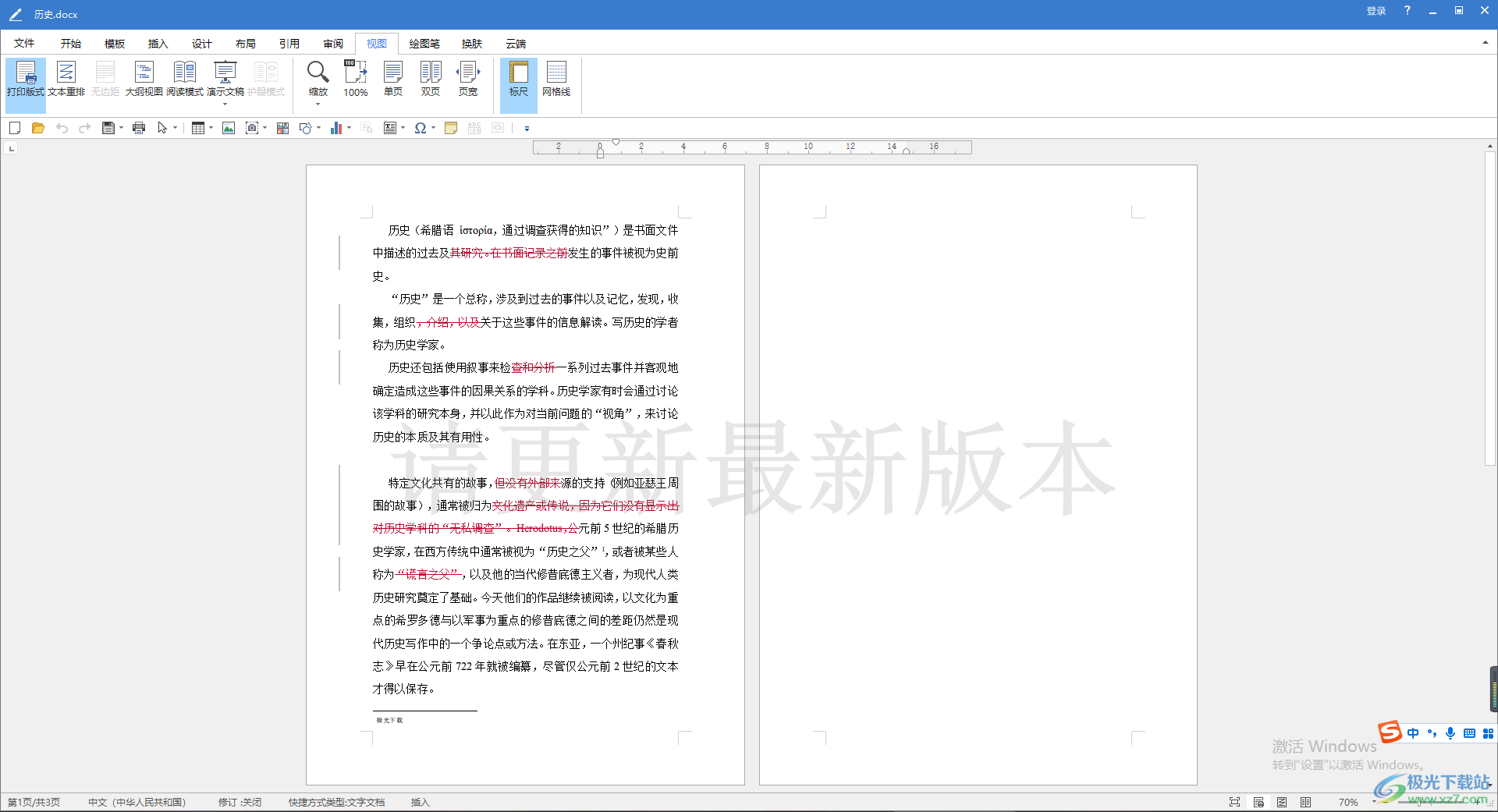Viewport: 1498px width, 812px height.
Task: Expand the shapes dropdown arrow
Action: (x=319, y=128)
